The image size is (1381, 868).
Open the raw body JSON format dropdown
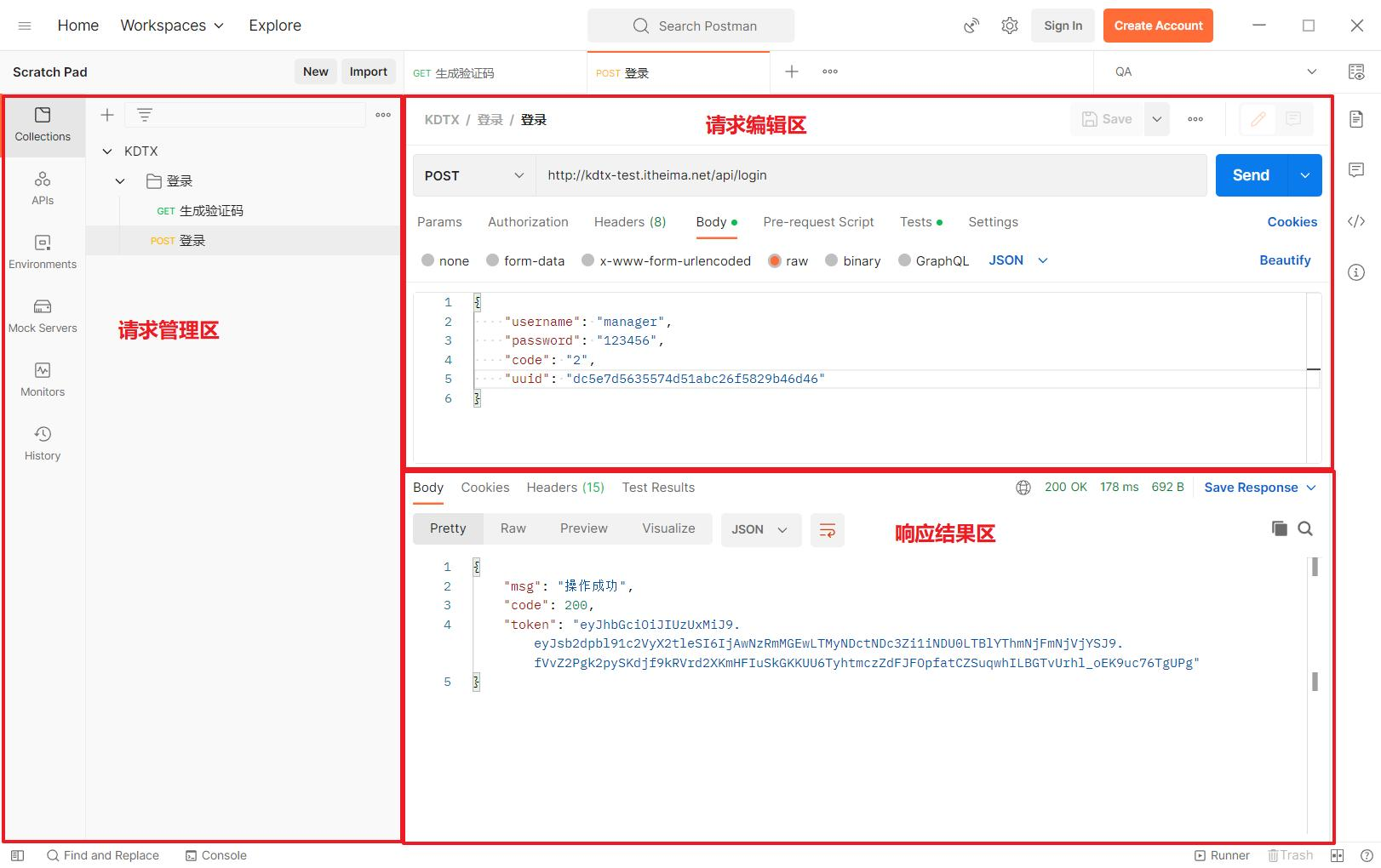pyautogui.click(x=1018, y=260)
